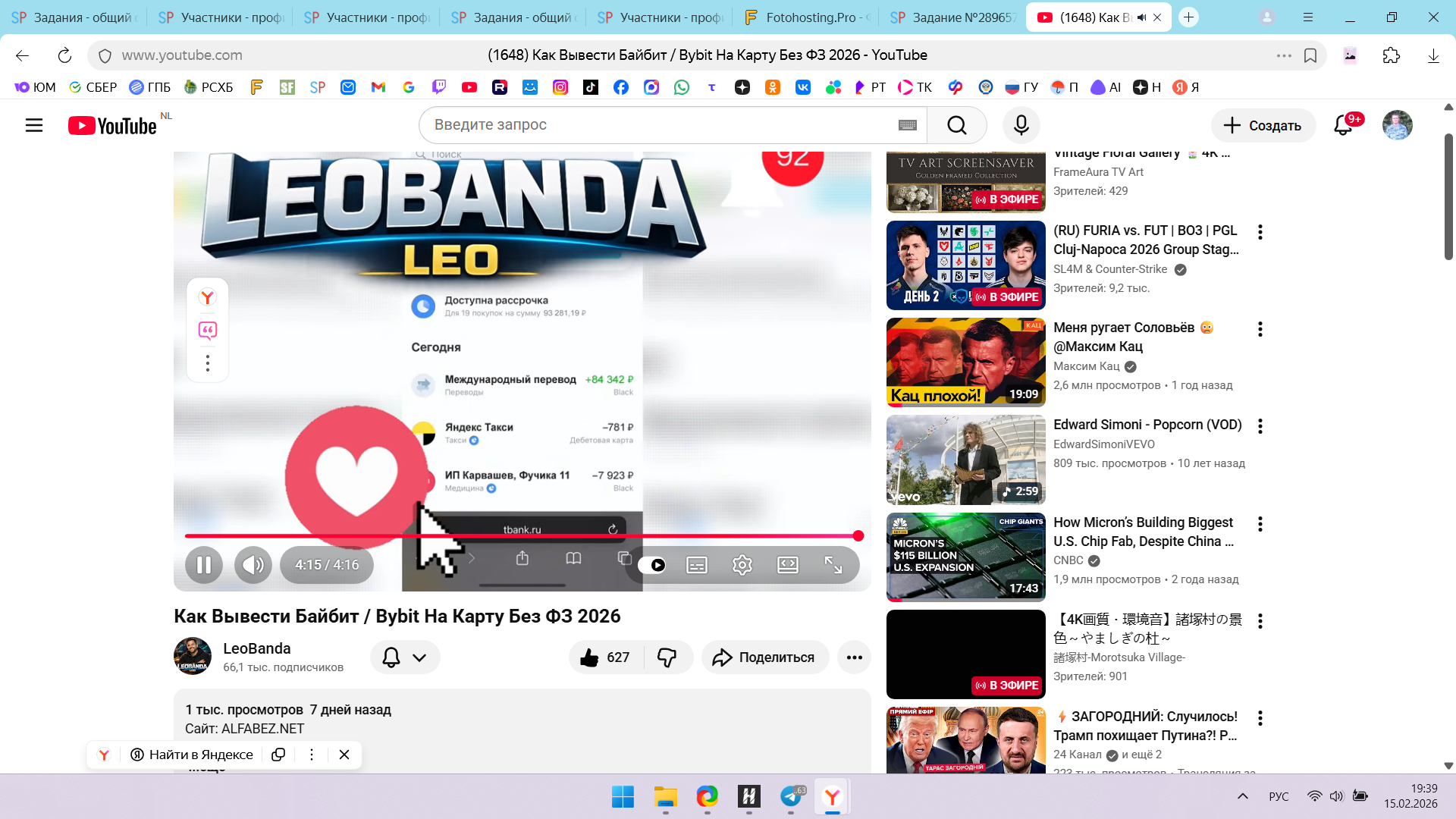Click the voice search microphone icon
The width and height of the screenshot is (1456, 819).
point(1021,125)
